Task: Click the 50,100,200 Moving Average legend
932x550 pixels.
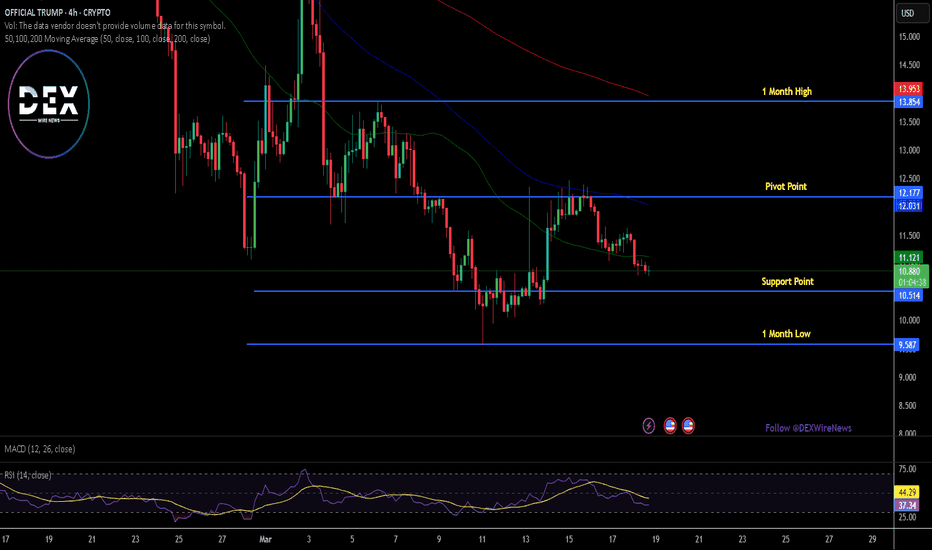Action: click(108, 39)
